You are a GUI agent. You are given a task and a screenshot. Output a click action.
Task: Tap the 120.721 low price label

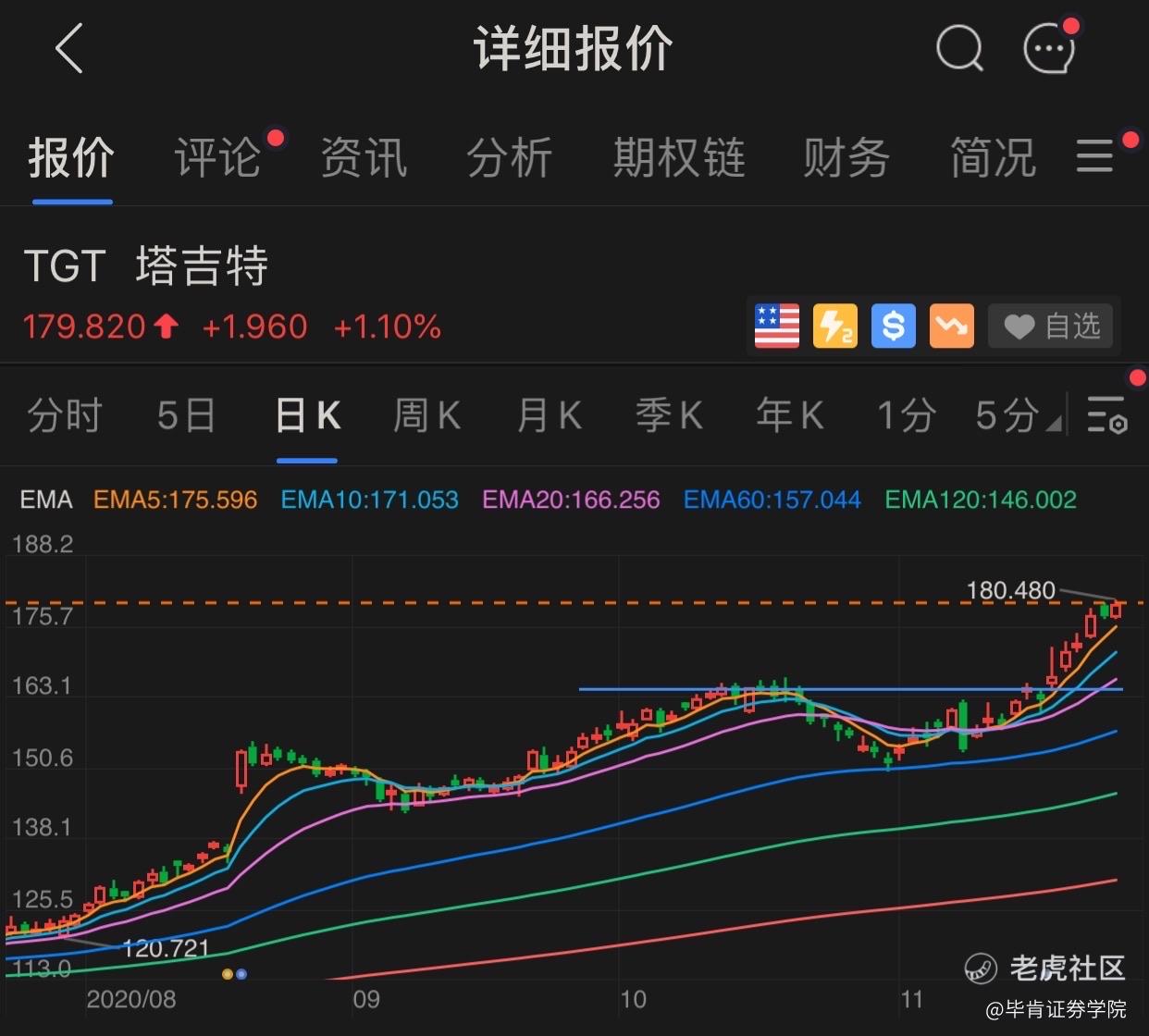click(x=166, y=948)
